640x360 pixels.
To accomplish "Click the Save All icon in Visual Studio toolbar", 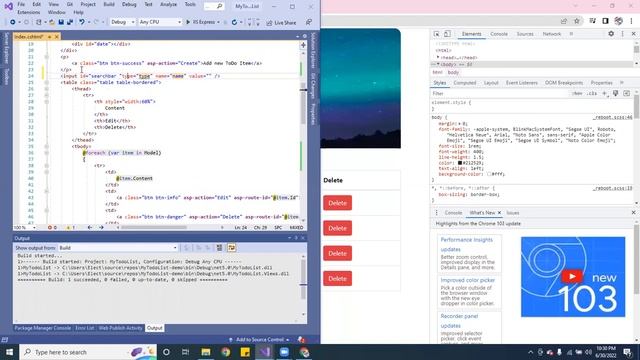I will 70,22.
